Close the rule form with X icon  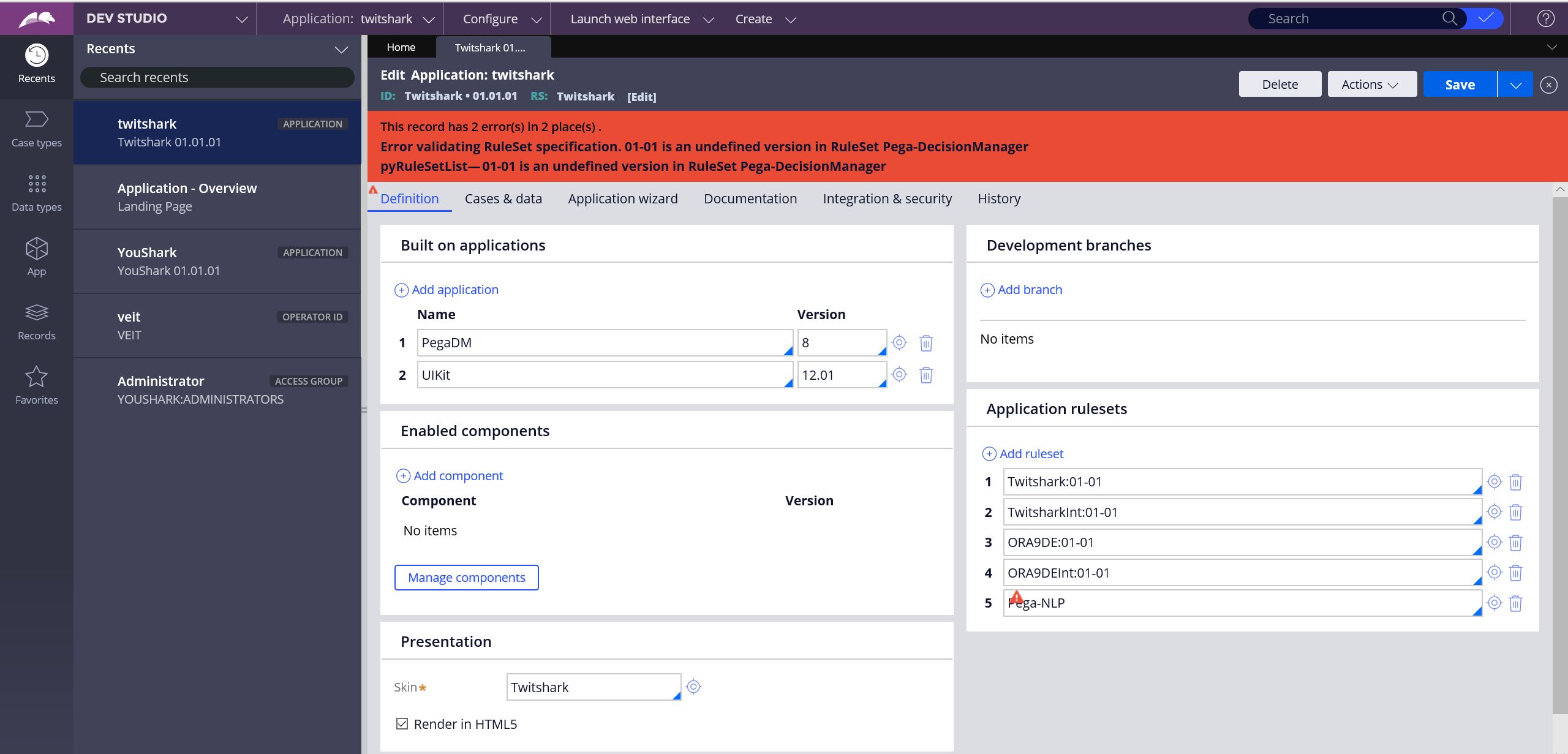pyautogui.click(x=1548, y=85)
